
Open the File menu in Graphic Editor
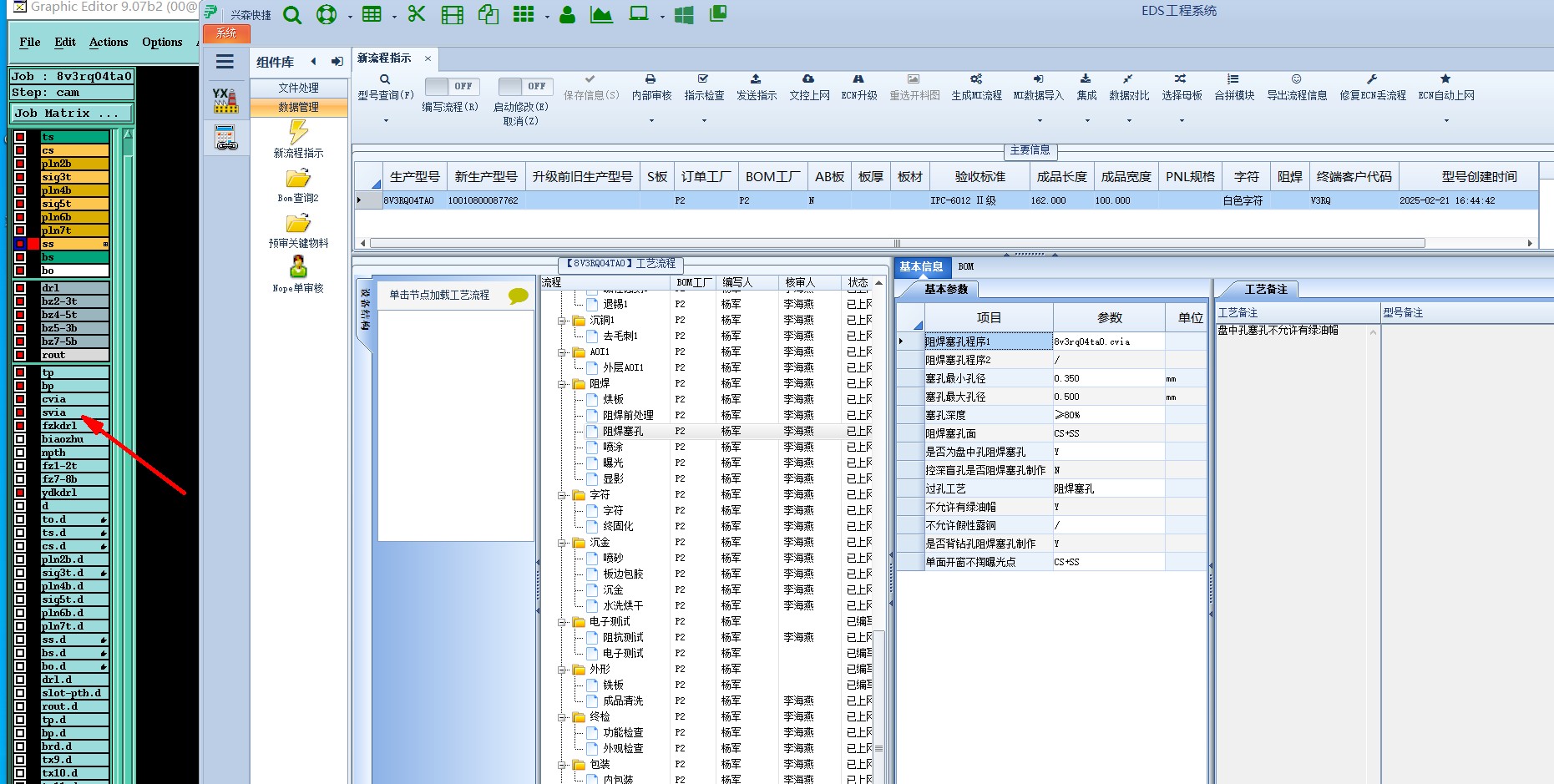(x=30, y=42)
